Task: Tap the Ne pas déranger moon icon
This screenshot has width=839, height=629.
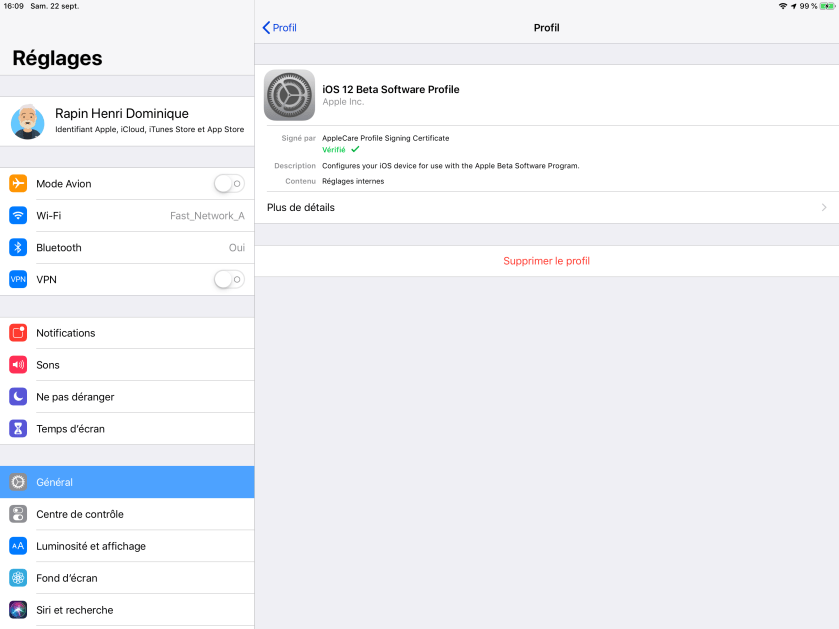Action: pos(18,397)
